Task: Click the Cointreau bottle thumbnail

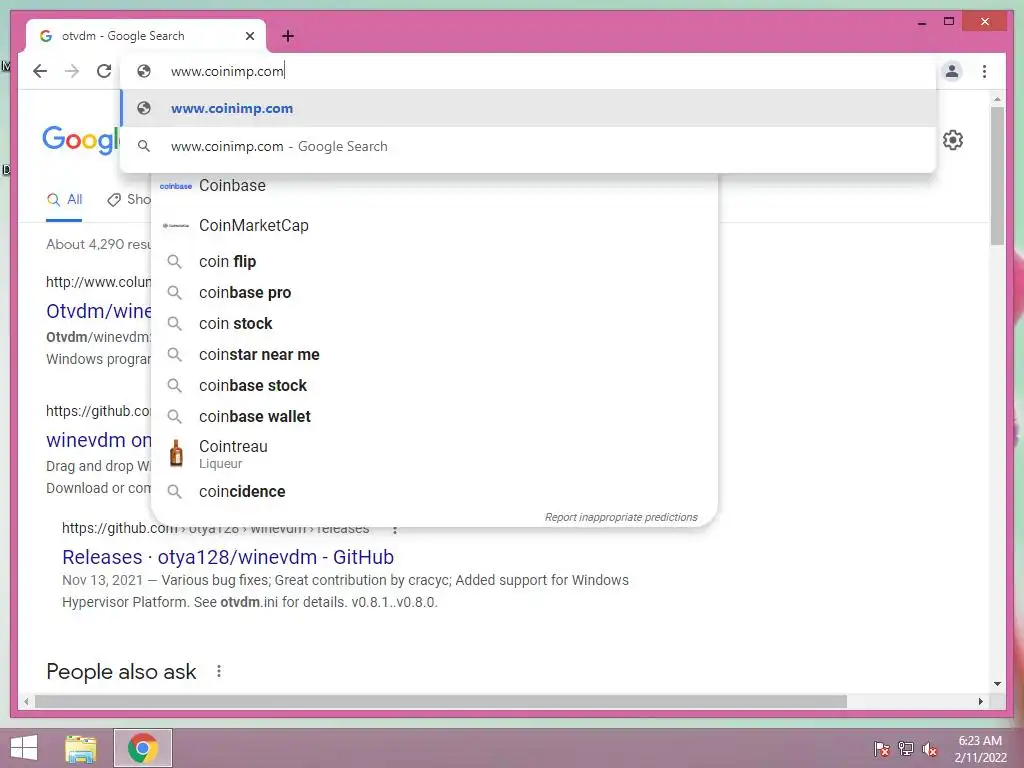Action: [x=176, y=453]
